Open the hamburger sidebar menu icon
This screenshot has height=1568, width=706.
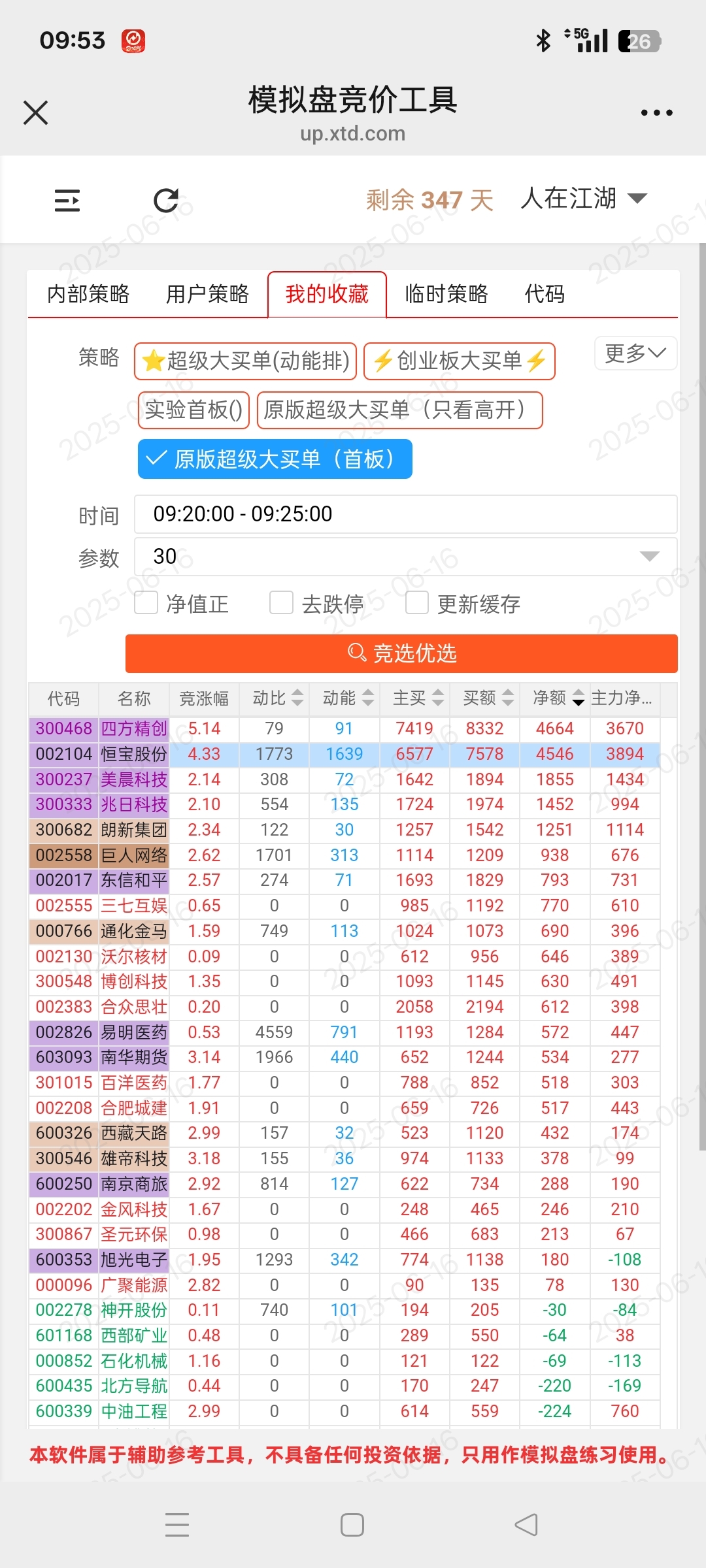[67, 201]
